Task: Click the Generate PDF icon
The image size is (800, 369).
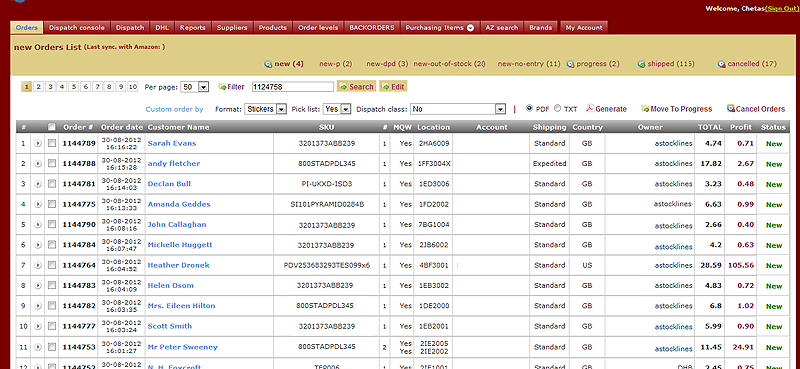Action: tap(590, 109)
